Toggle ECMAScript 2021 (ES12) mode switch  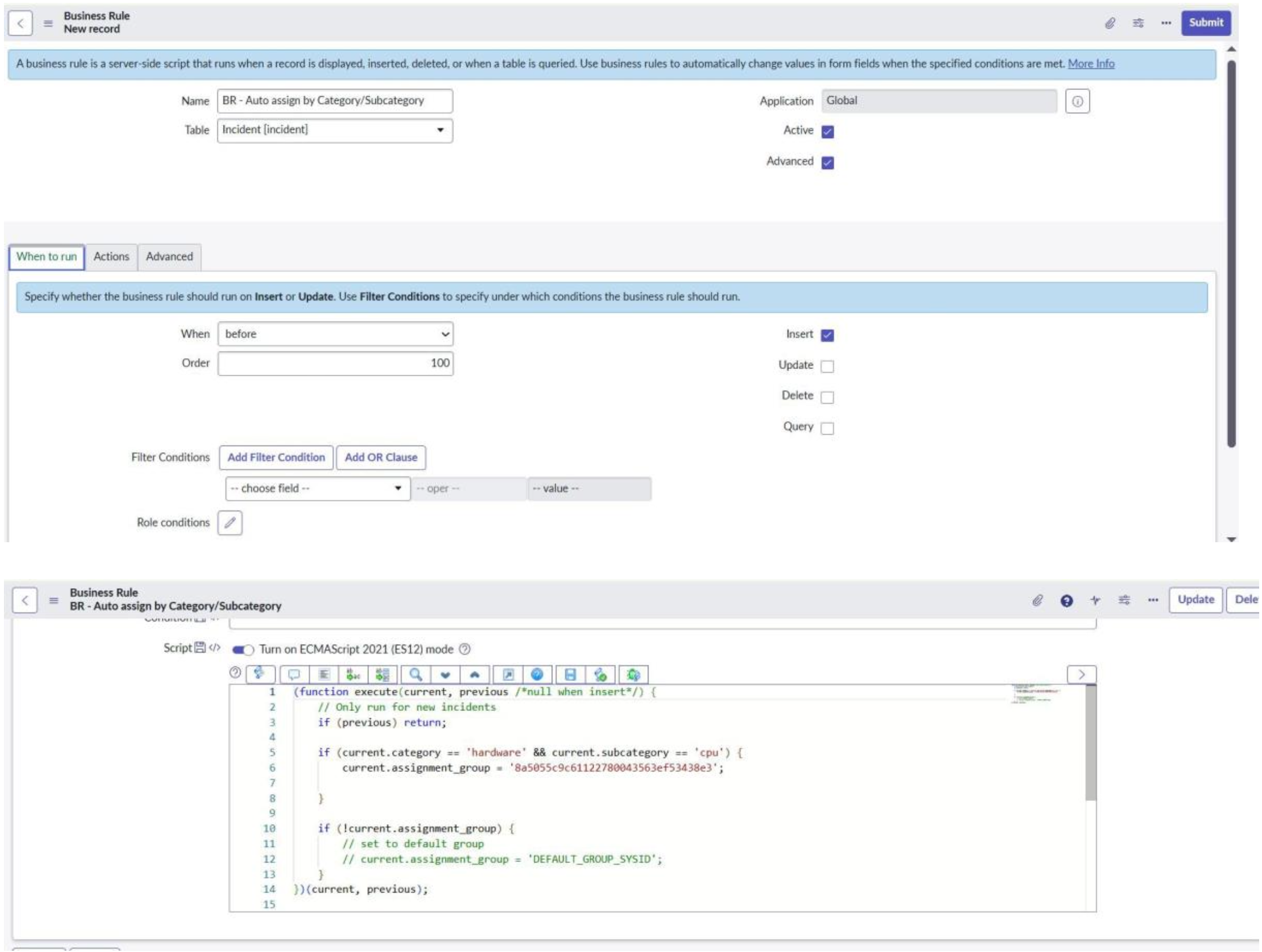point(243,650)
